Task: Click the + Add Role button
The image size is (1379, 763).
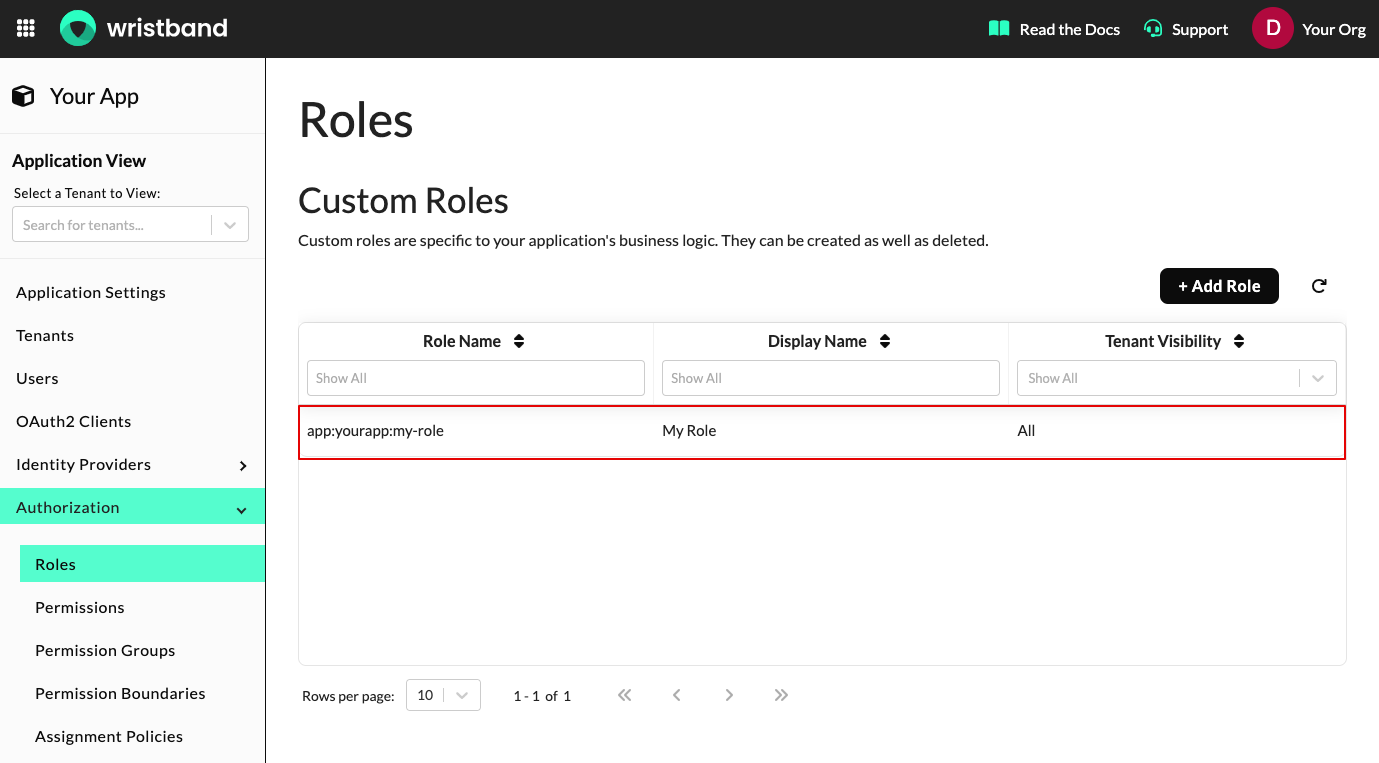Action: click(1219, 285)
